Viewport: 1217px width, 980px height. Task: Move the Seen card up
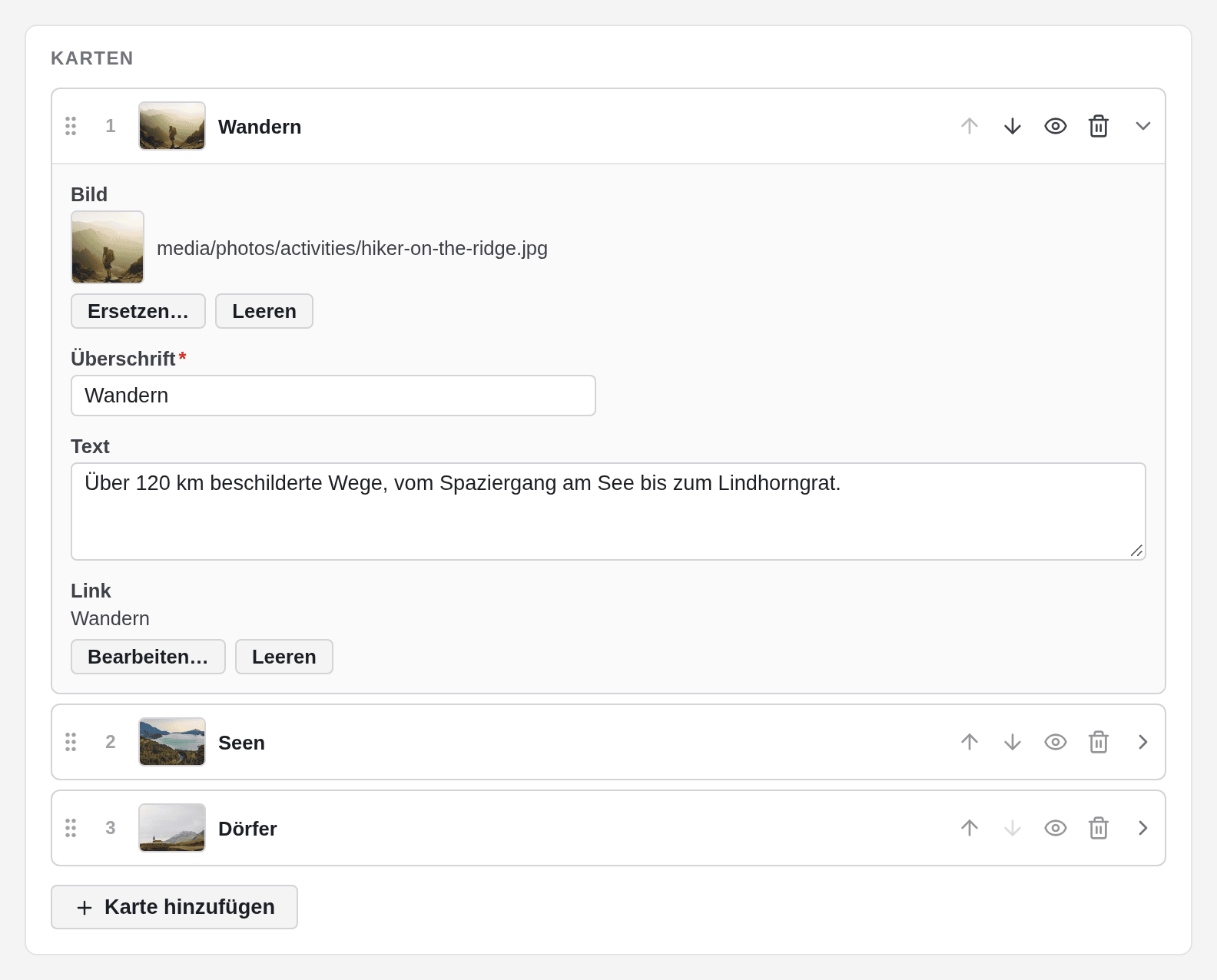click(970, 742)
